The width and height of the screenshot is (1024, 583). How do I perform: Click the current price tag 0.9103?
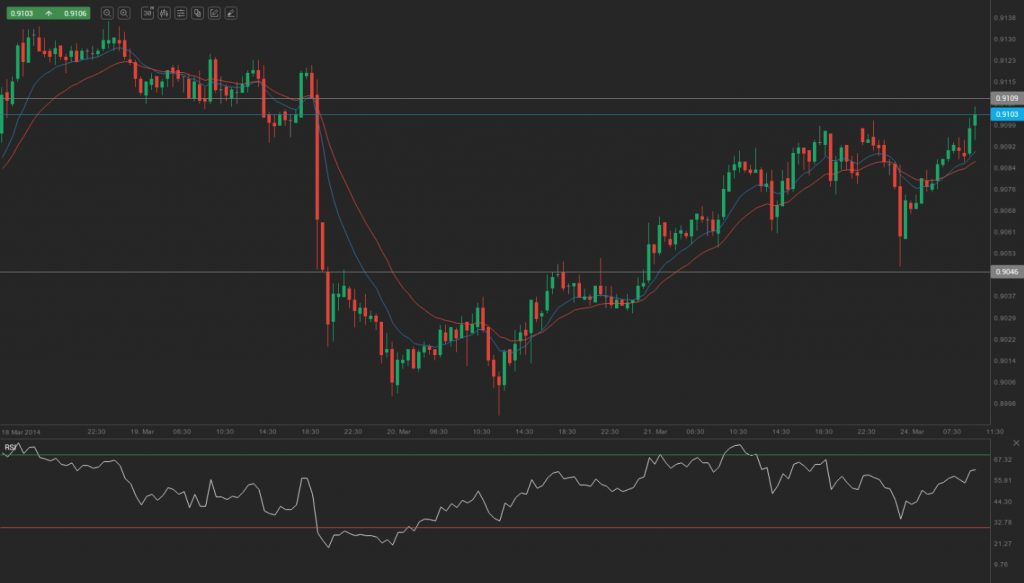(1009, 116)
